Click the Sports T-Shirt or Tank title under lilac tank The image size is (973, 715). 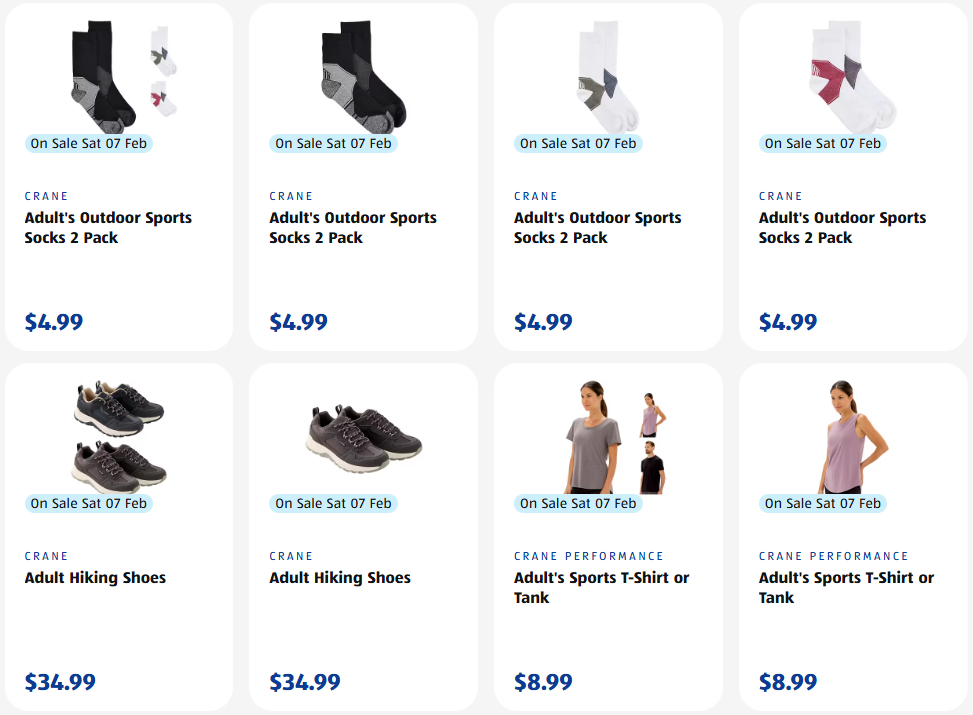[846, 588]
